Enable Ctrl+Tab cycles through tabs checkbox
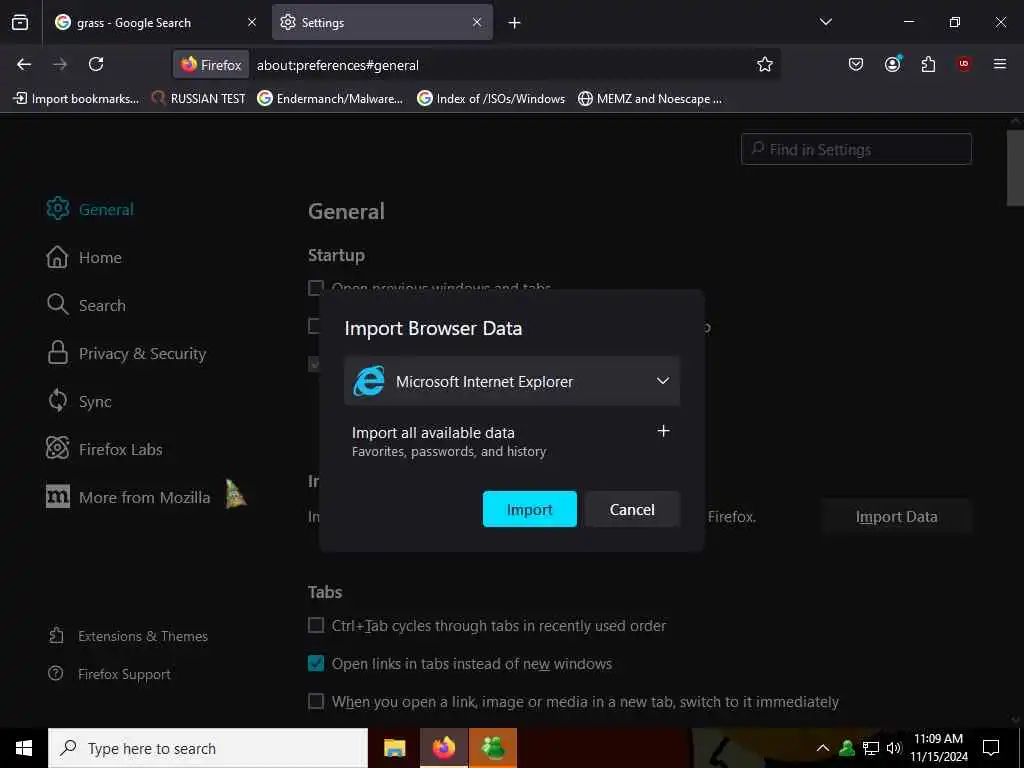 [x=315, y=626]
